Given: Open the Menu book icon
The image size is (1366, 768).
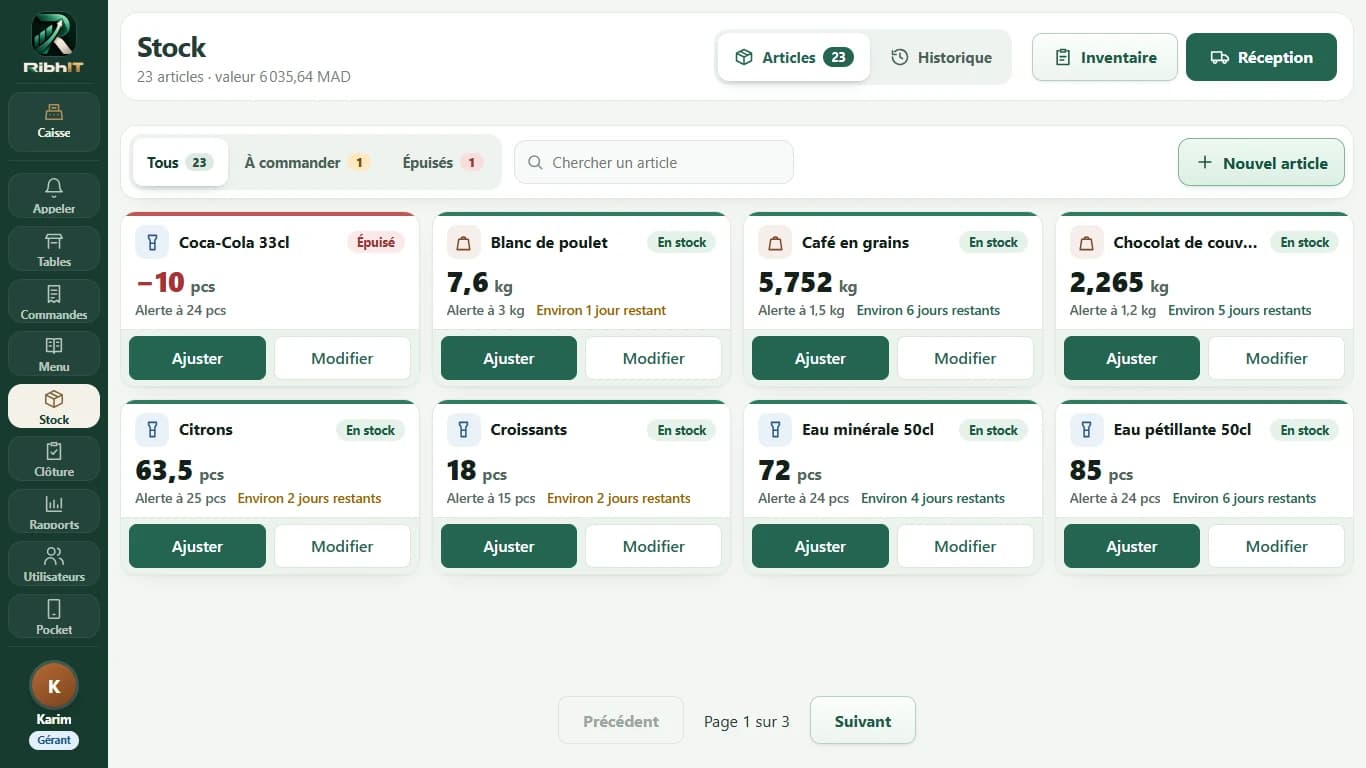Looking at the screenshot, I should [x=54, y=346].
